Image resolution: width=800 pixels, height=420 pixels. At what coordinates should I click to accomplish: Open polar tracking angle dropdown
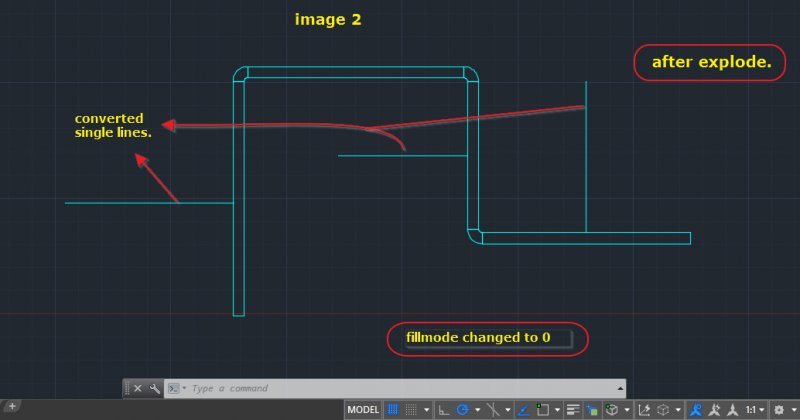pos(478,410)
